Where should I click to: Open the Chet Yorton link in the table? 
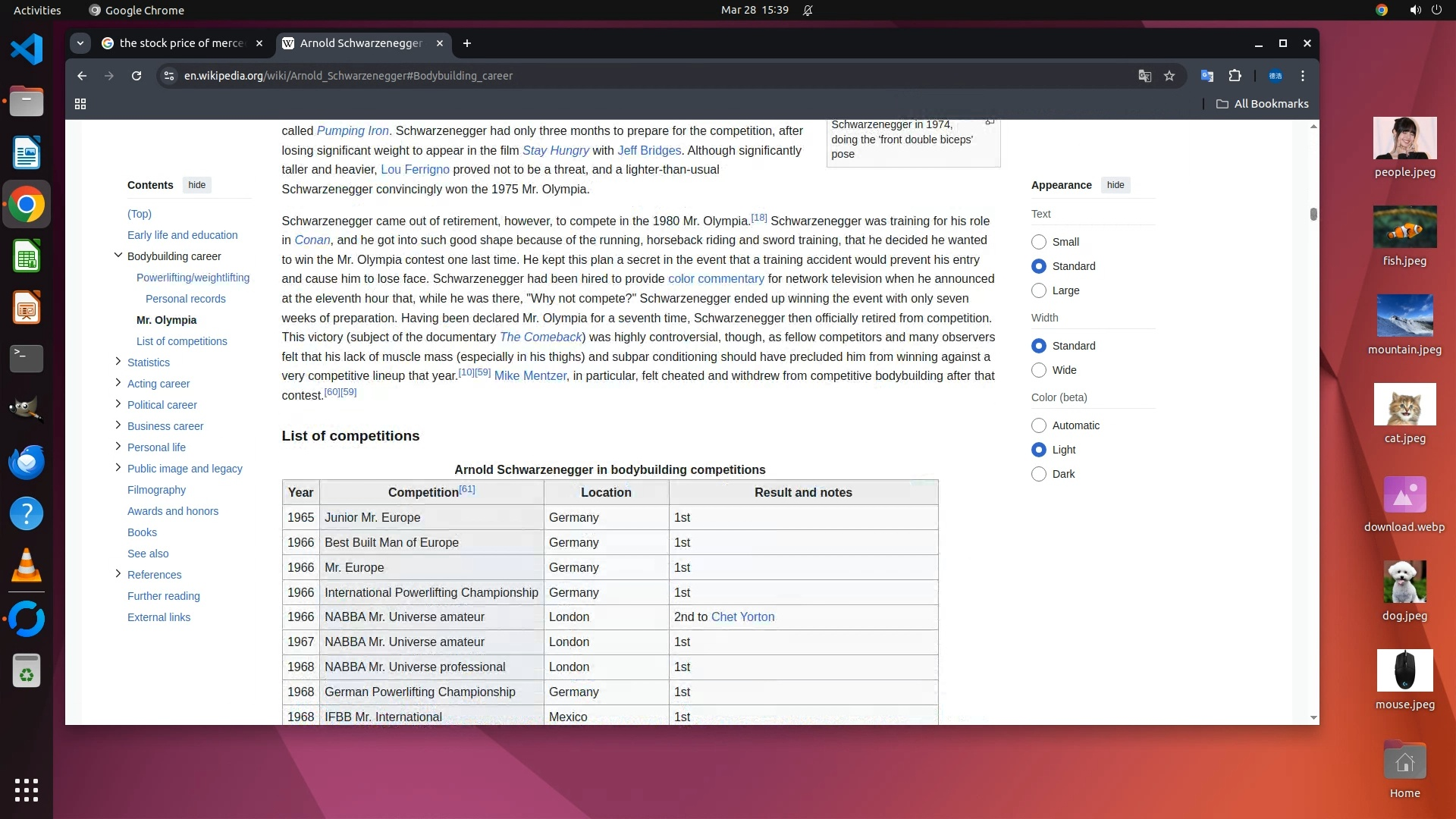pyautogui.click(x=742, y=617)
